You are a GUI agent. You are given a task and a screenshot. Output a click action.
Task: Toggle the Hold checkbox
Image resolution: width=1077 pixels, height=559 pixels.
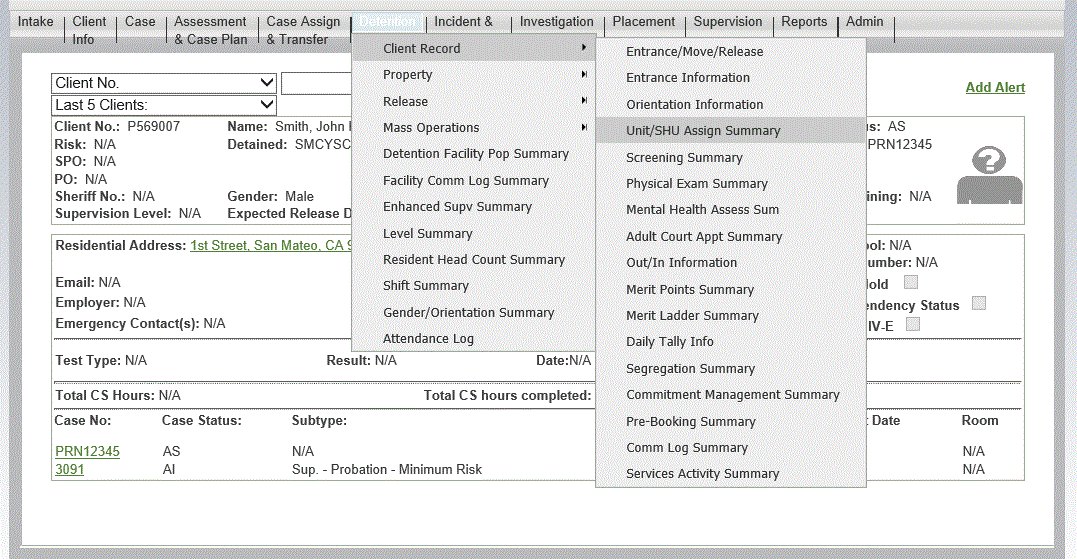click(911, 282)
